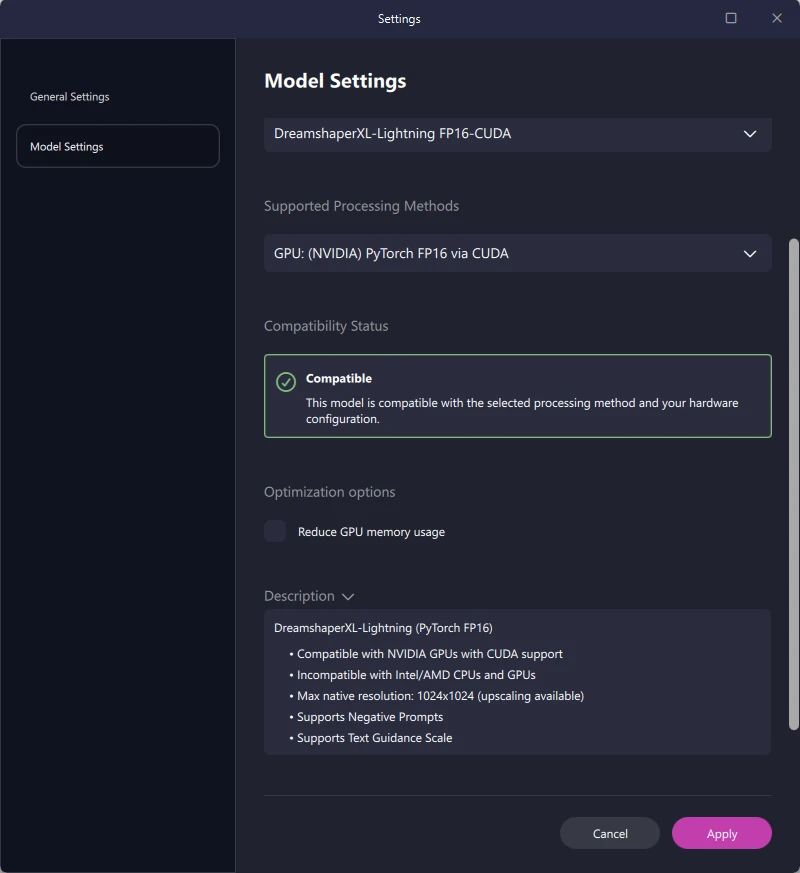This screenshot has width=800, height=873.
Task: Click the Cancel button
Action: click(610, 833)
